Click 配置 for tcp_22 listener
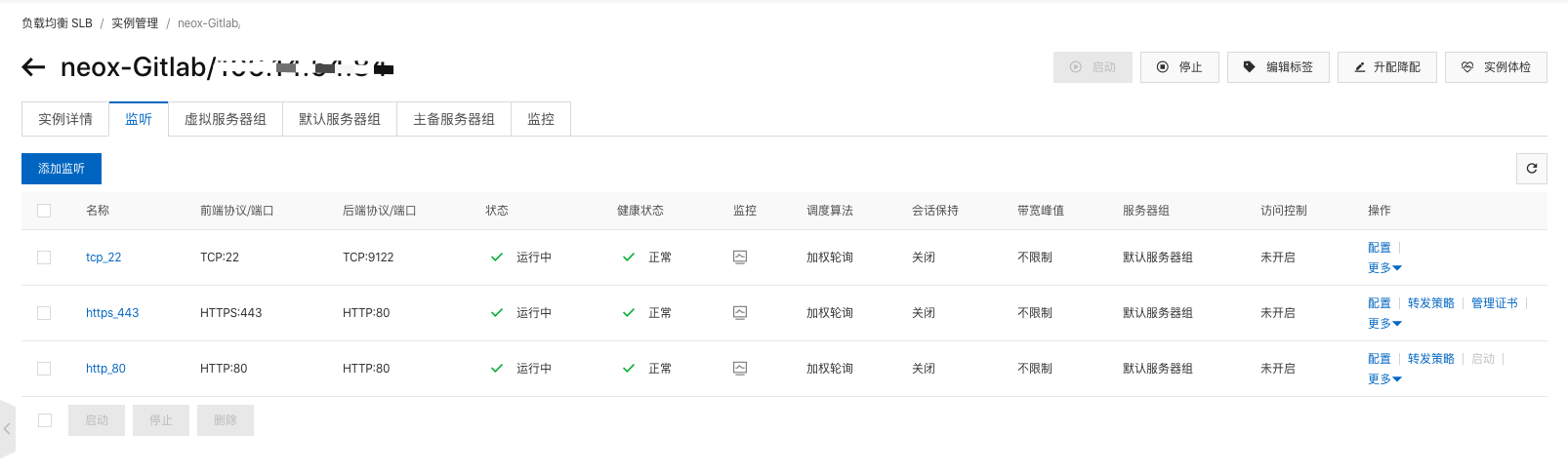1568x475 pixels. [1380, 248]
